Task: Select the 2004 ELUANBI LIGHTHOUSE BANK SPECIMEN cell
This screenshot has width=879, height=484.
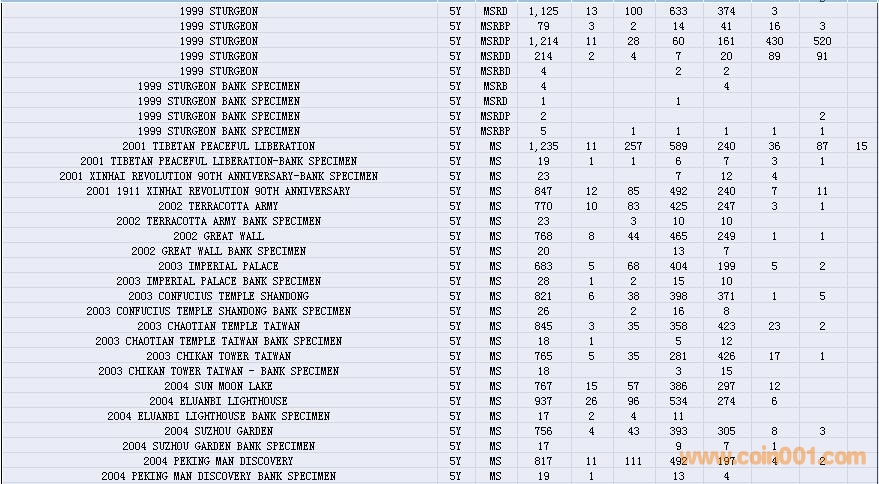Action: [x=218, y=416]
